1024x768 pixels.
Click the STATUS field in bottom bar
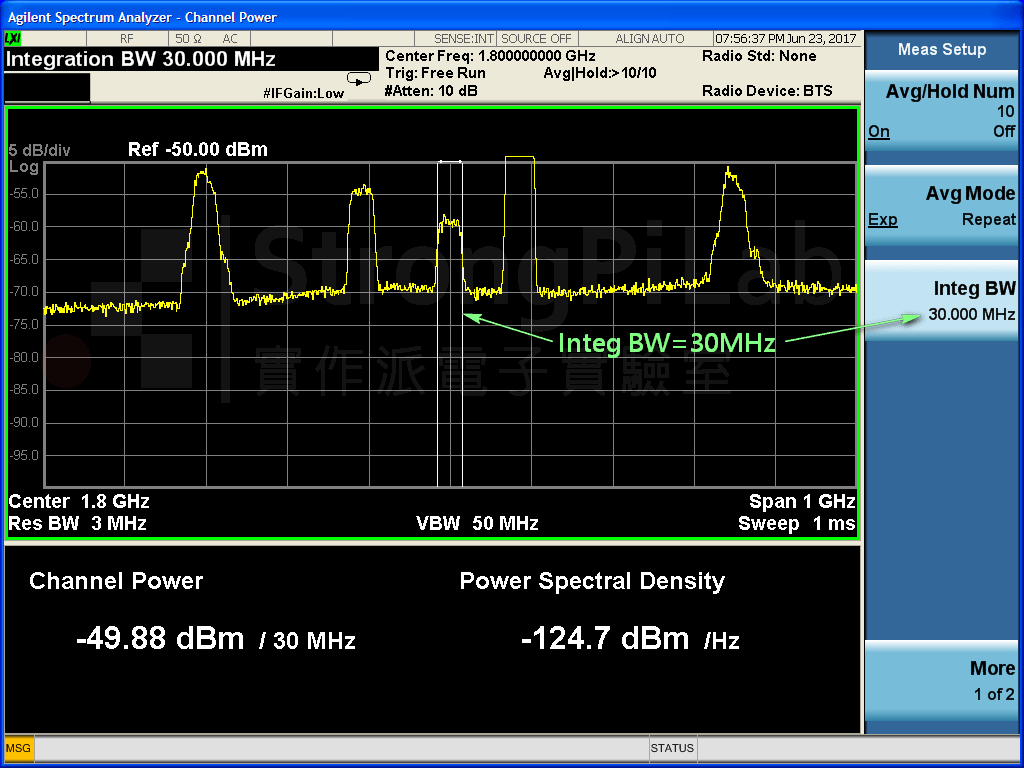673,748
